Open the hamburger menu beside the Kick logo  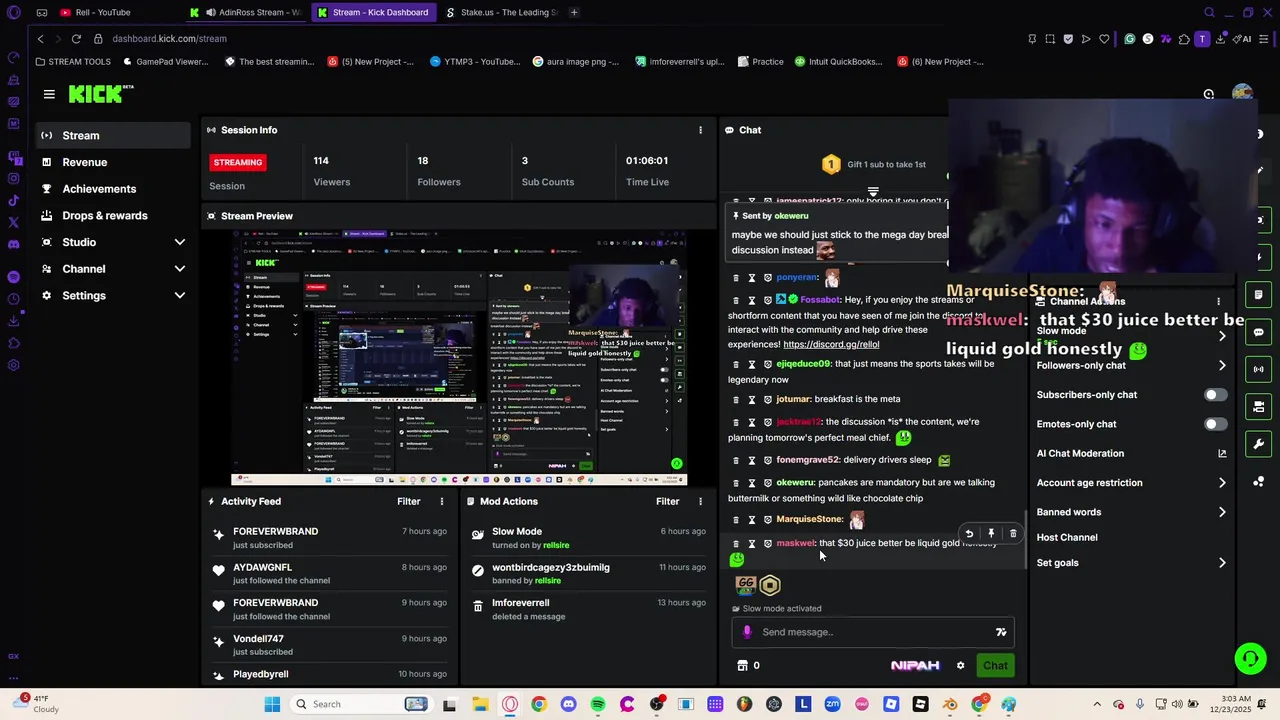49,94
